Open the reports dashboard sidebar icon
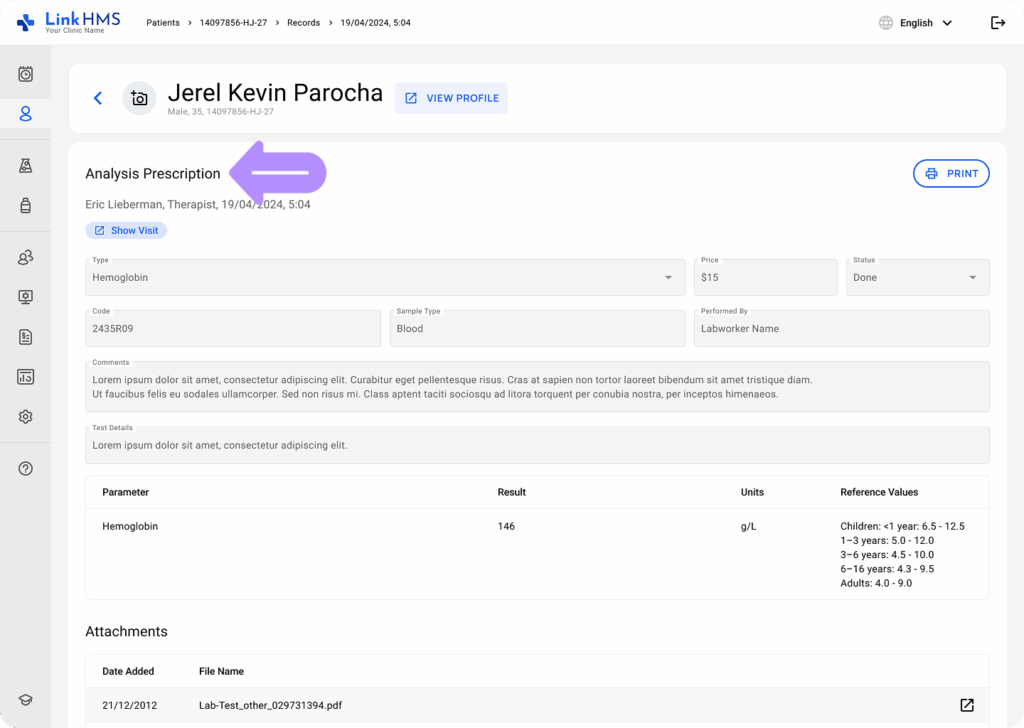1024x728 pixels. pos(25,377)
